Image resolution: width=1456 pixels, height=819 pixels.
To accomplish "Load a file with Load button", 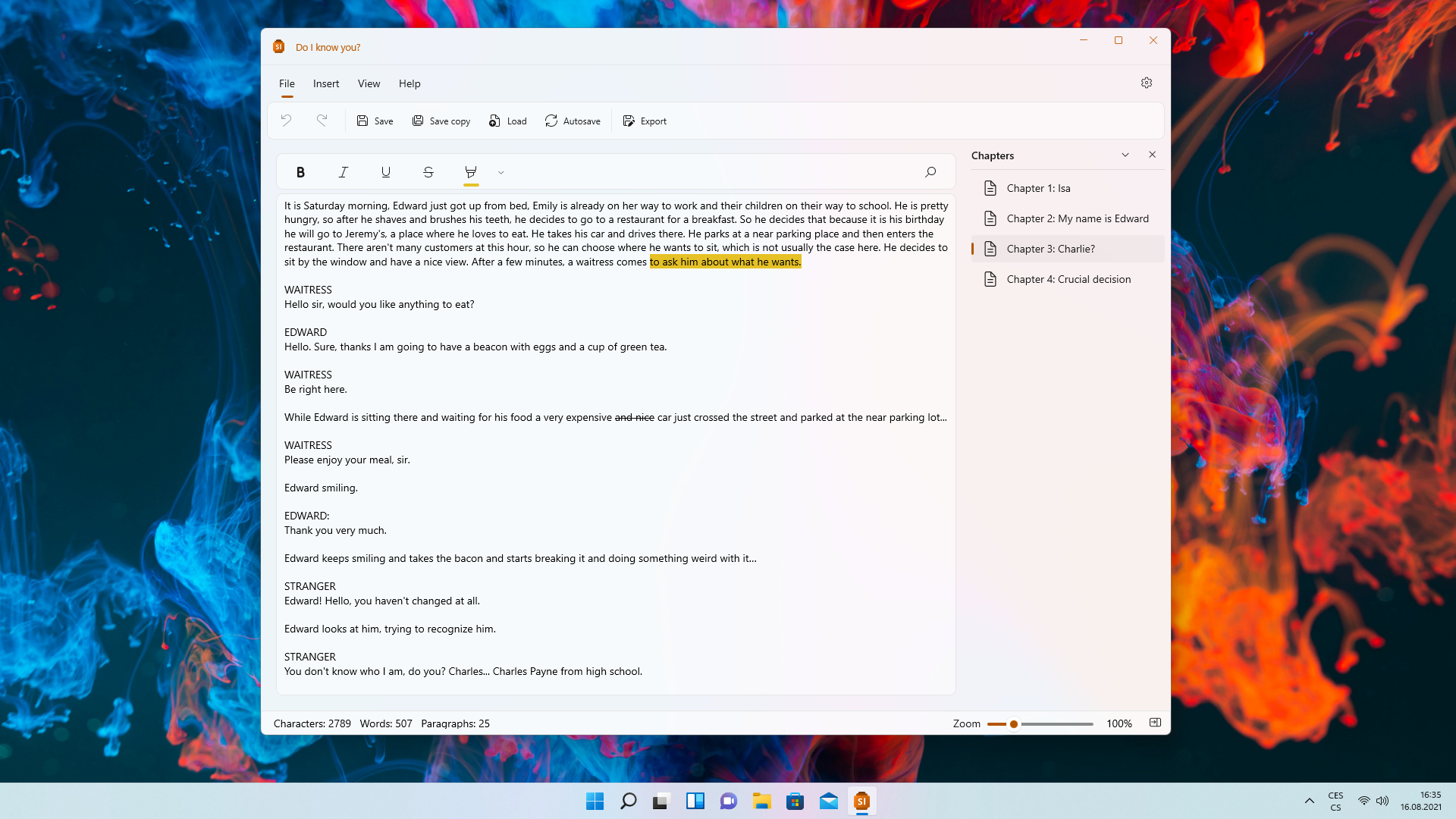I will coord(507,121).
